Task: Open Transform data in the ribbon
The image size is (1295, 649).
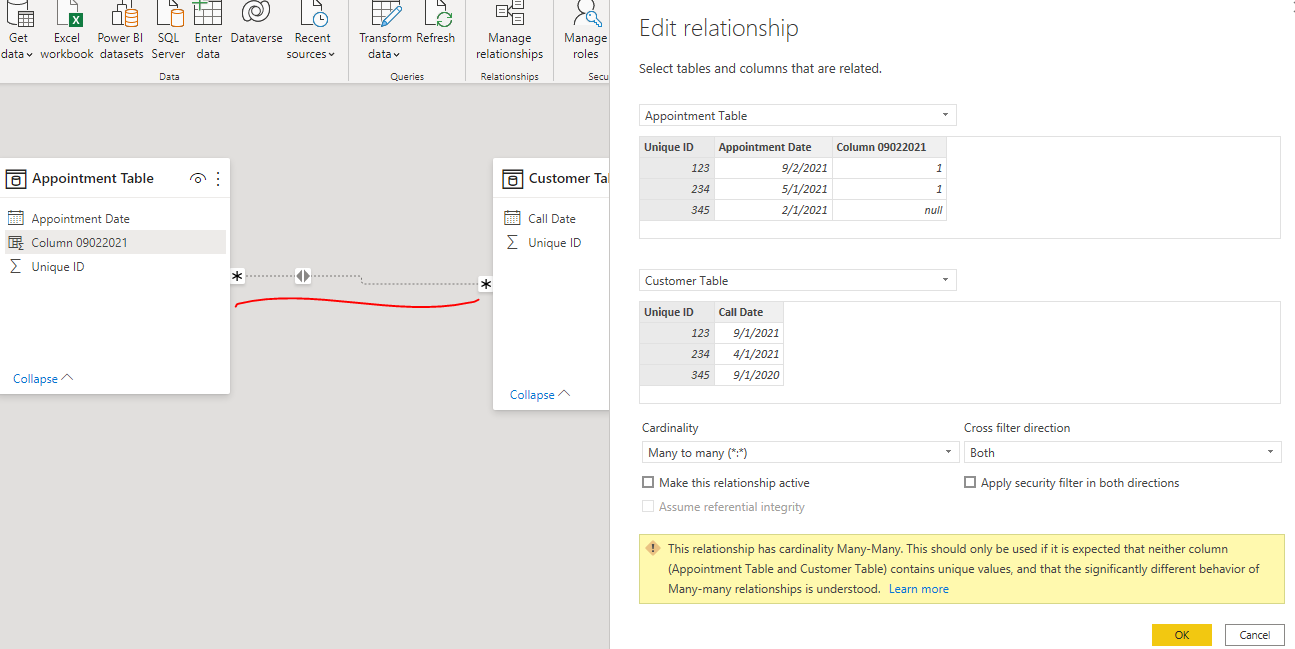Action: [x=385, y=30]
